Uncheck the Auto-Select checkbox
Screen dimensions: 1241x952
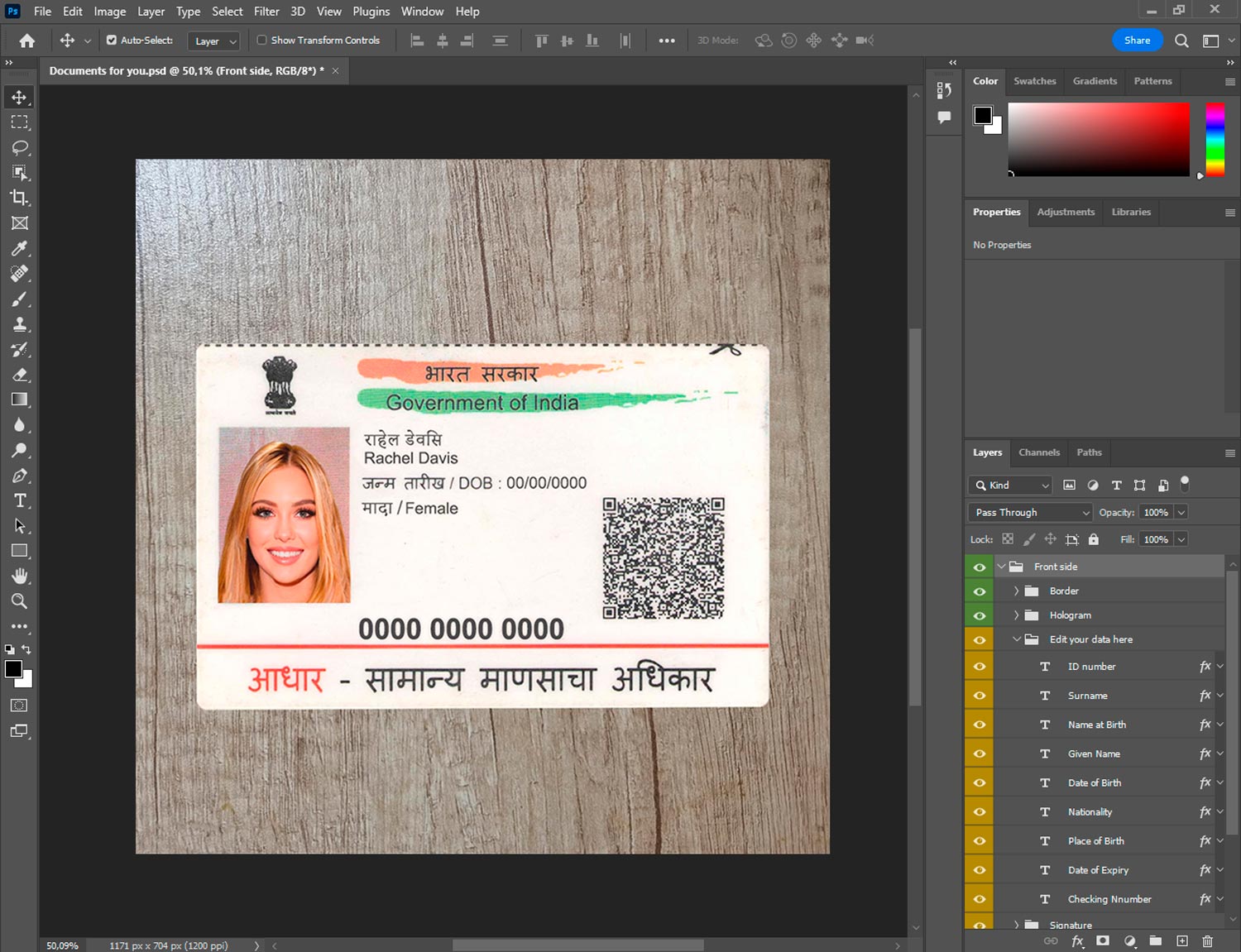(112, 40)
